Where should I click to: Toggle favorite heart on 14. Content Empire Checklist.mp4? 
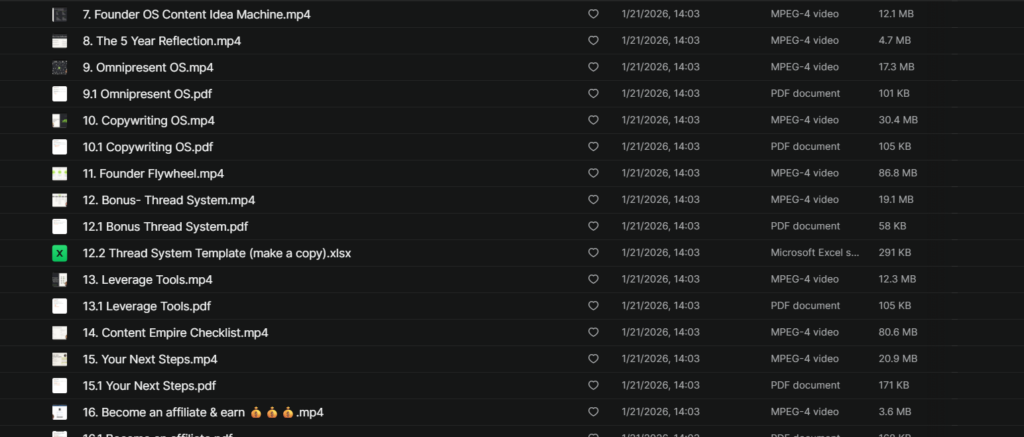593,332
